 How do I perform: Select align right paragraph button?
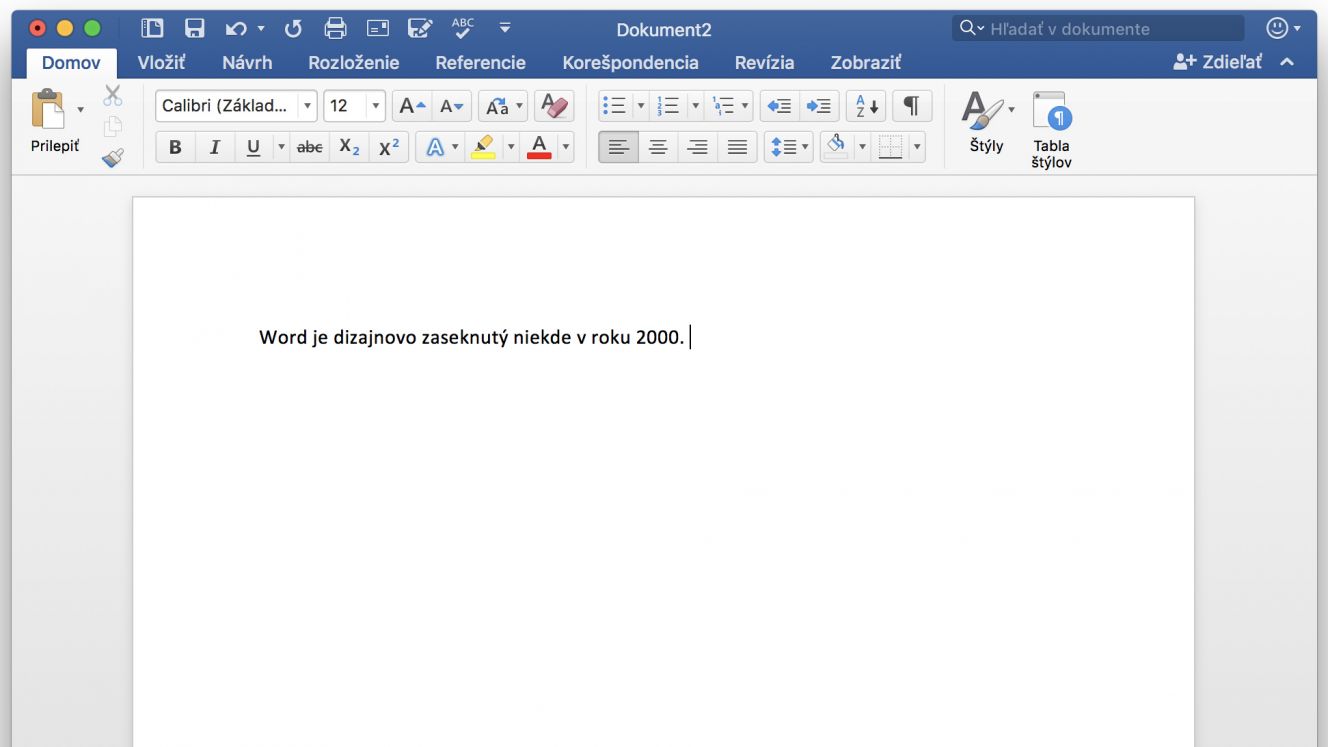[x=697, y=147]
